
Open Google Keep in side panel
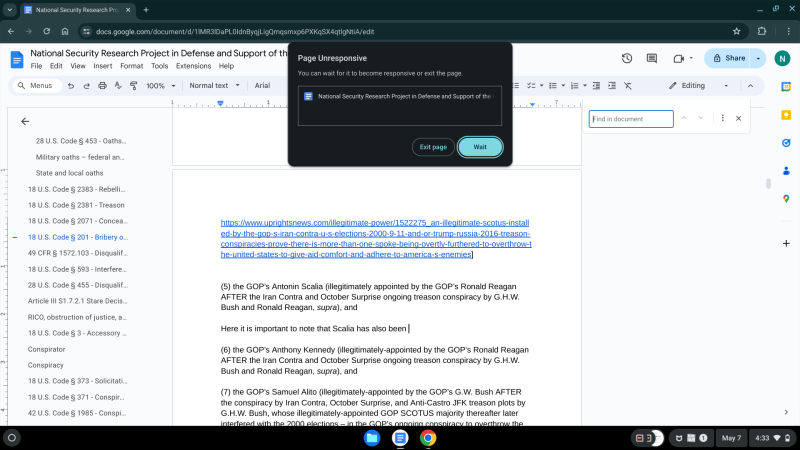tap(786, 116)
